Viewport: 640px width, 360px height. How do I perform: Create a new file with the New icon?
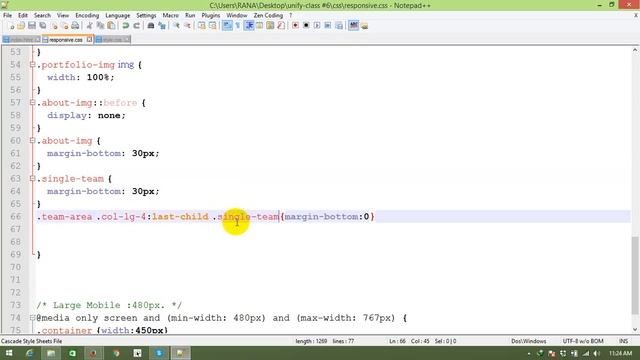click(x=11, y=26)
